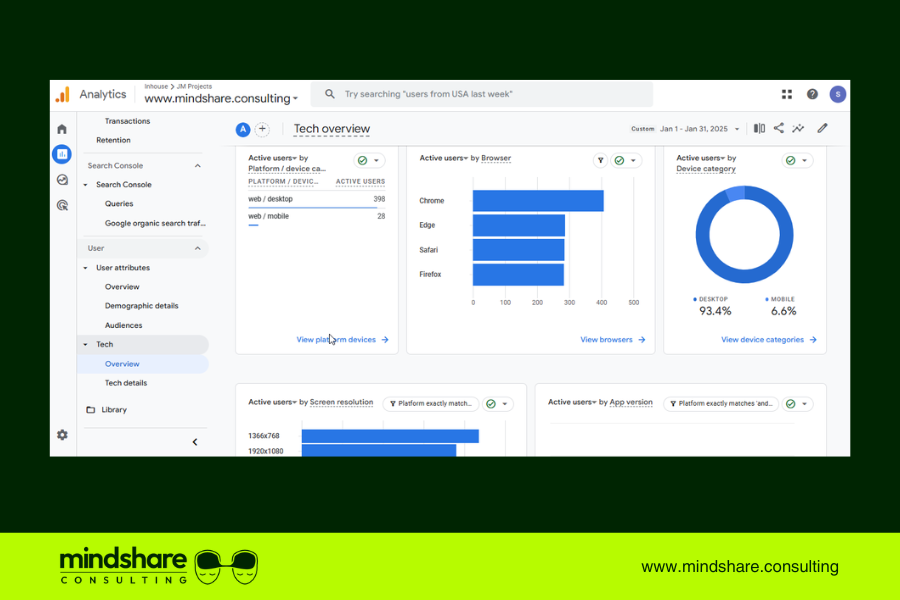Open the Explore icon in left rail
Image resolution: width=900 pixels, height=600 pixels.
point(62,180)
